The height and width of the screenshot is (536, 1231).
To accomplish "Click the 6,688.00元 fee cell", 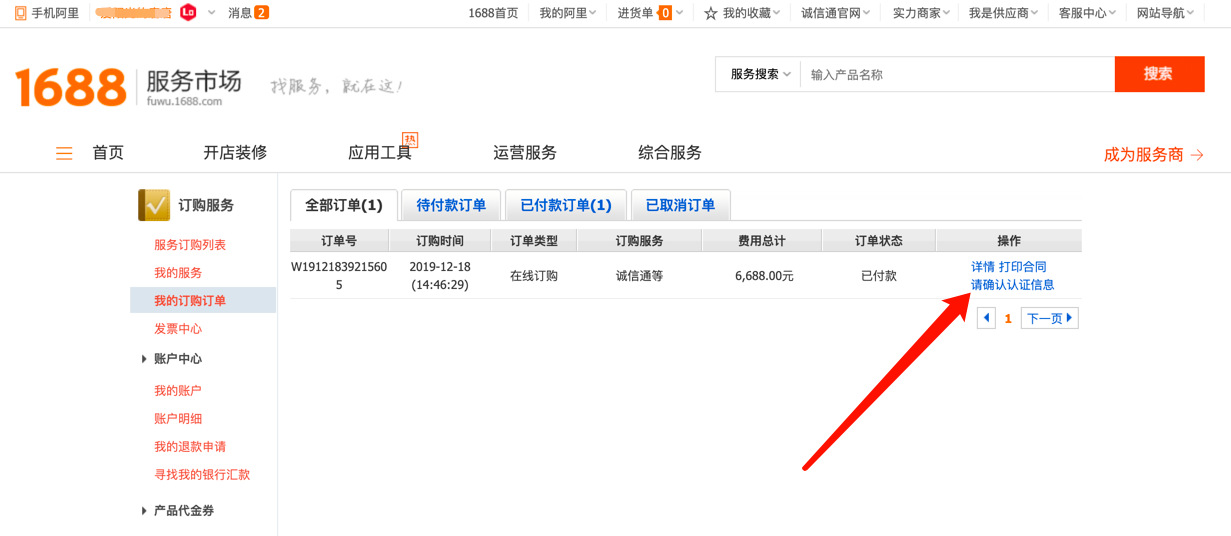I will pos(764,276).
